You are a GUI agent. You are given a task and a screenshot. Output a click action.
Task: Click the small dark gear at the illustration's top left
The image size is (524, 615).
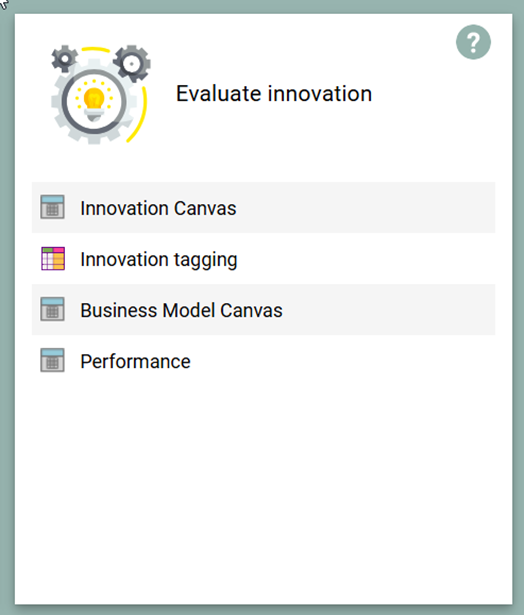tap(64, 58)
